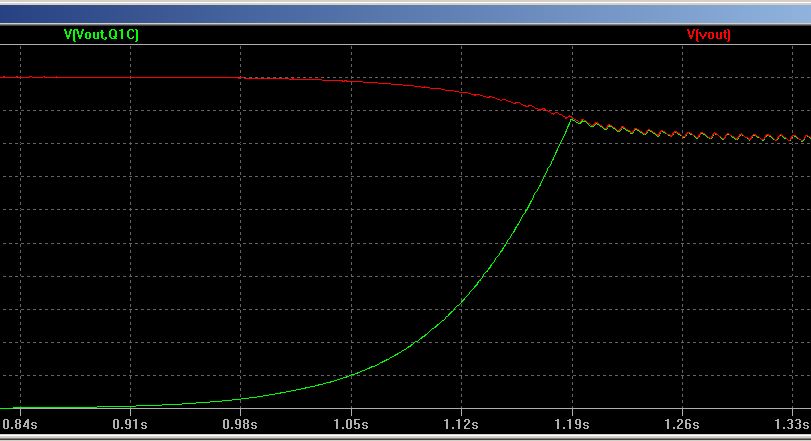The width and height of the screenshot is (811, 441).
Task: Click the 1.05s time axis label
Action: click(351, 424)
